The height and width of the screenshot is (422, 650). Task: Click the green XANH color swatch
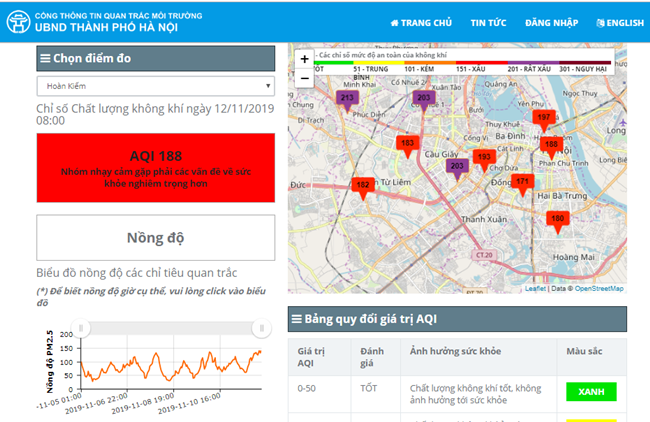(590, 391)
